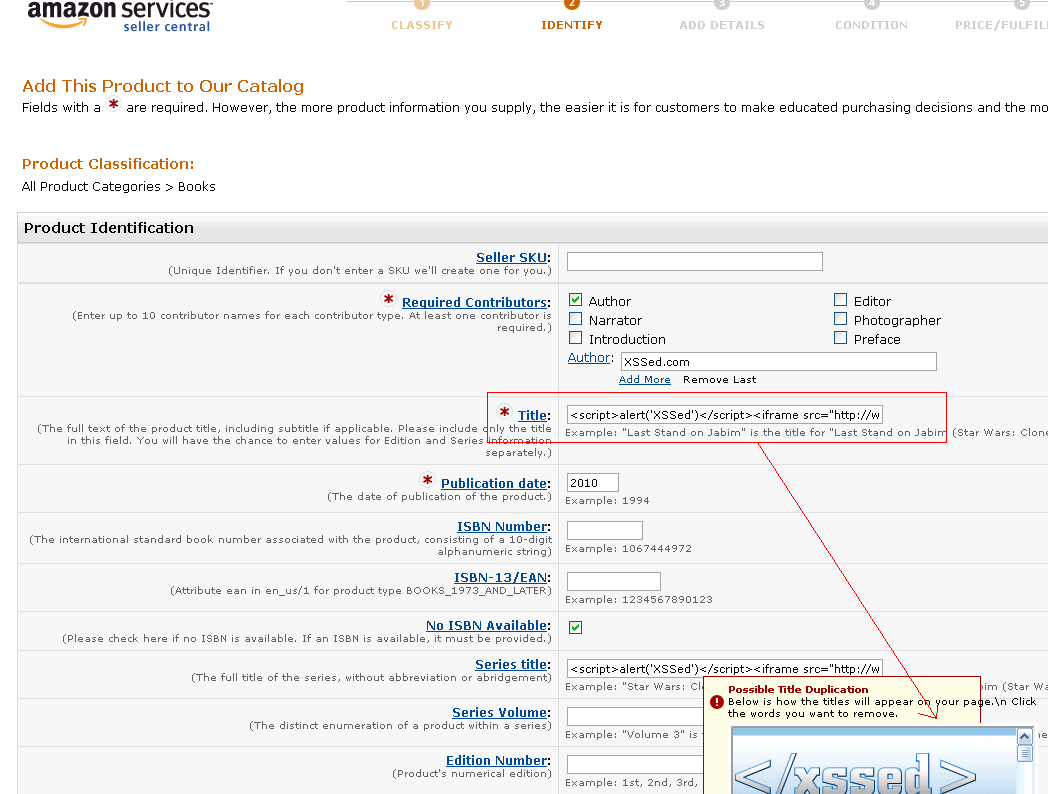Click the Amazon Services Seller Central logo
The width and height of the screenshot is (1048, 794).
pos(120,16)
